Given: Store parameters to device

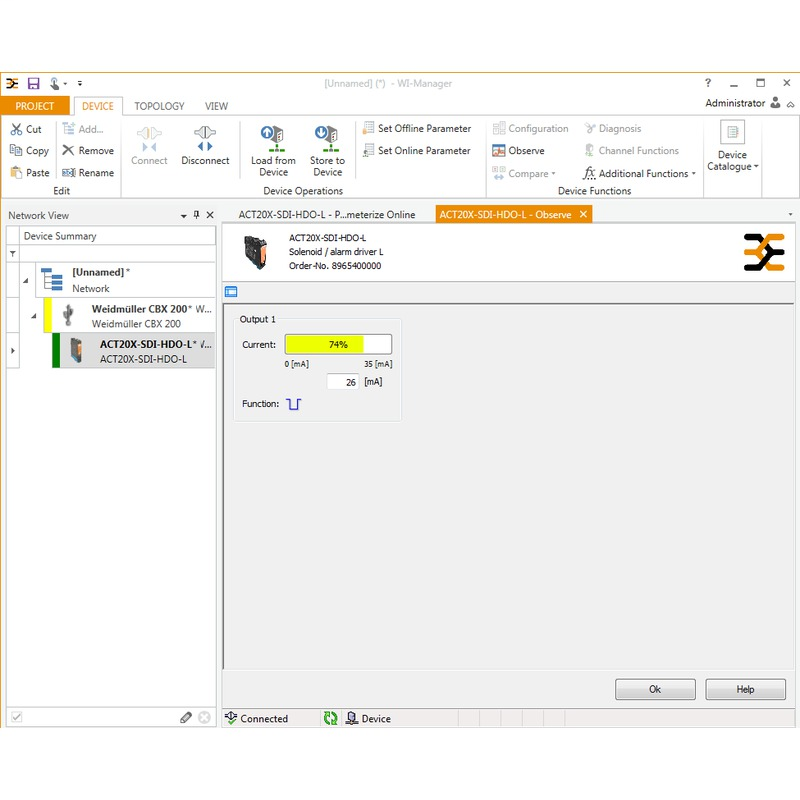Looking at the screenshot, I should click(328, 151).
